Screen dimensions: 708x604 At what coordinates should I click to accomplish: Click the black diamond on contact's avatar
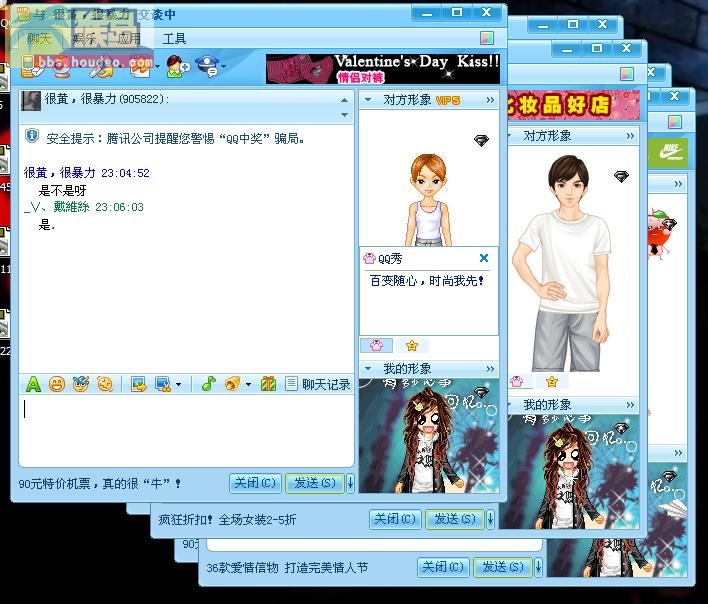[481, 140]
